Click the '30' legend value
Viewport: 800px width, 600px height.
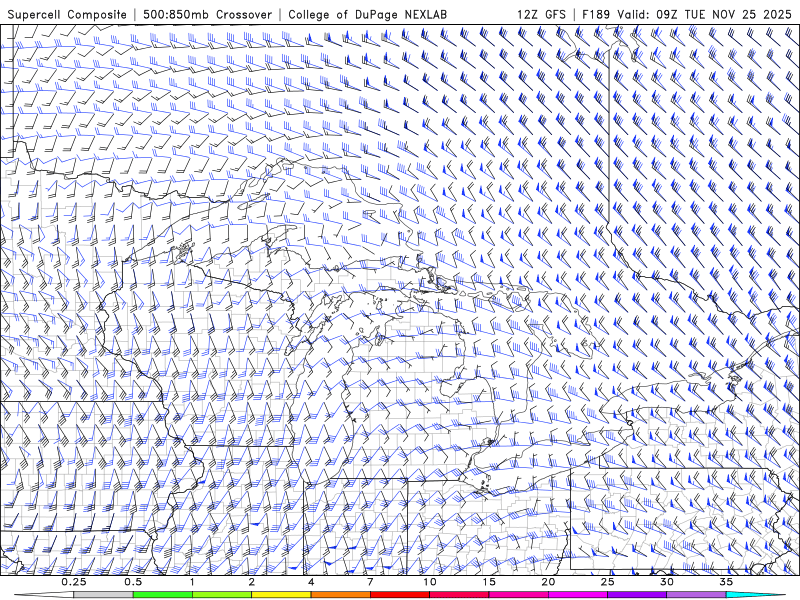coord(666,582)
